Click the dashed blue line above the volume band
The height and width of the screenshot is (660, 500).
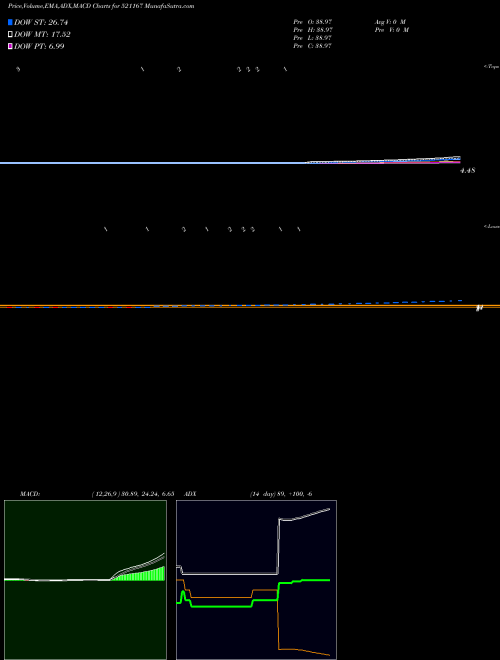(310, 304)
